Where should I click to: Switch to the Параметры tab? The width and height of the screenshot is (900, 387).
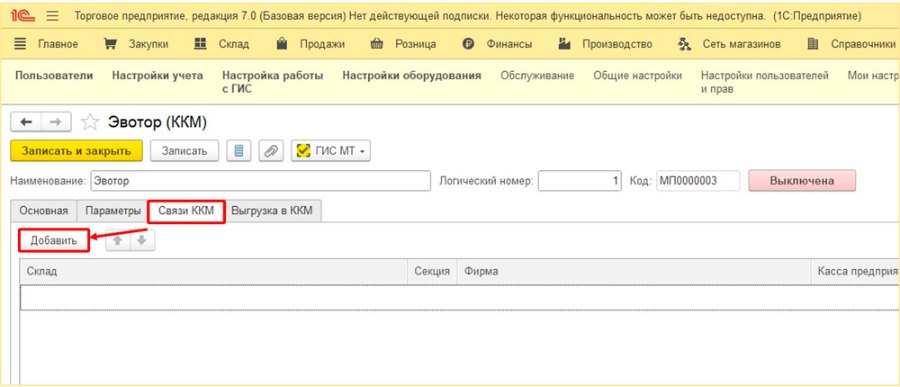tap(113, 211)
